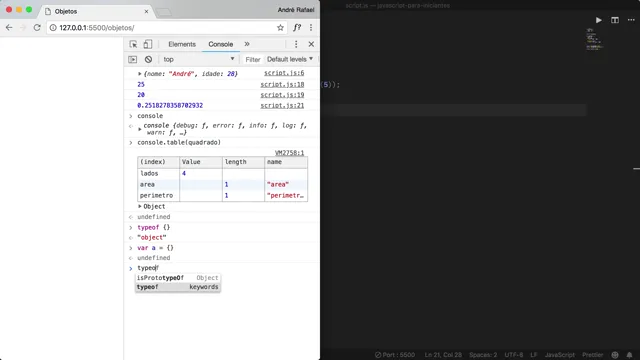Go back in Chrome browser
The height and width of the screenshot is (360, 640).
pyautogui.click(x=9, y=28)
